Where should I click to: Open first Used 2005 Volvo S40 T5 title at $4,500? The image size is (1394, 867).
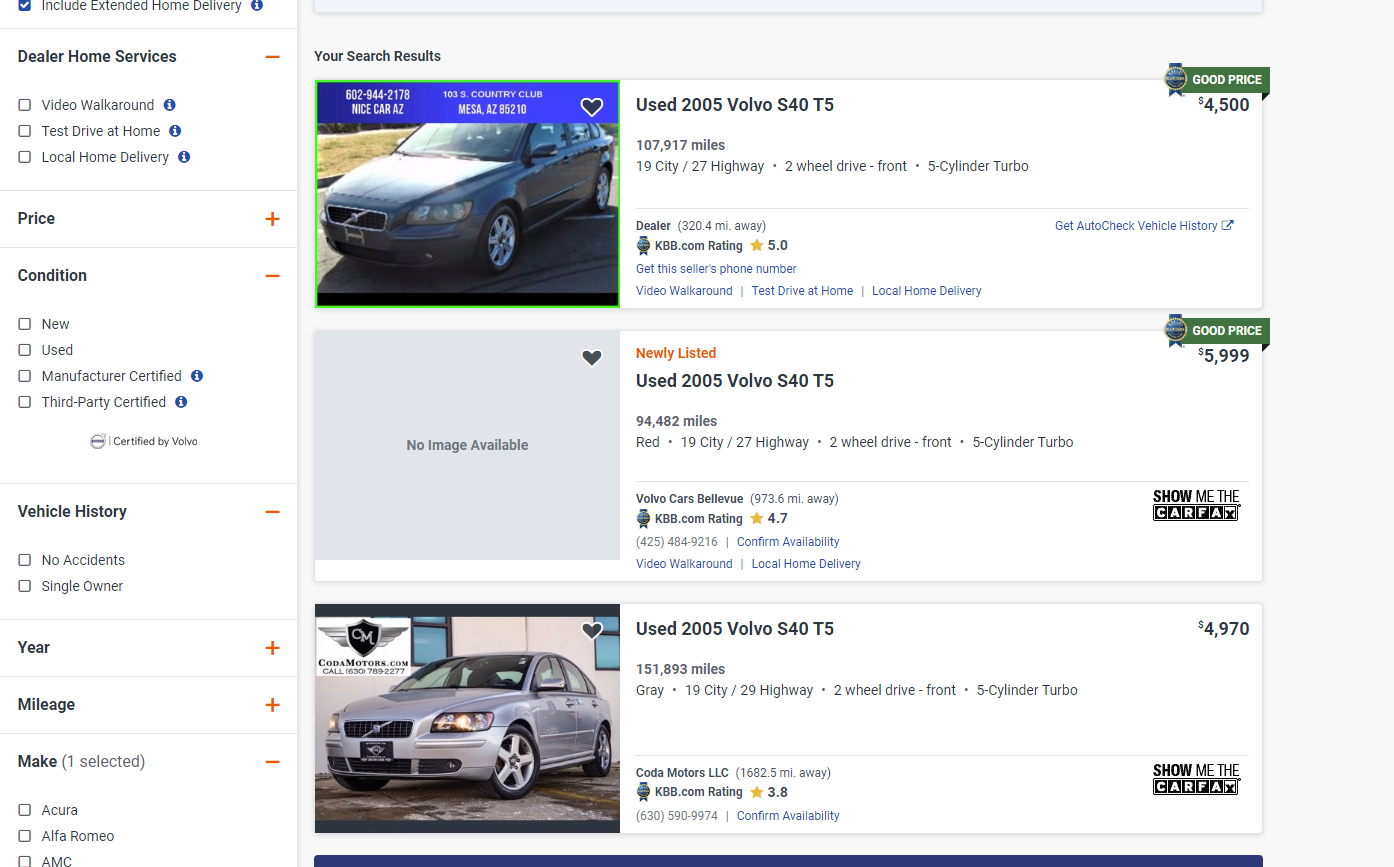pos(735,105)
